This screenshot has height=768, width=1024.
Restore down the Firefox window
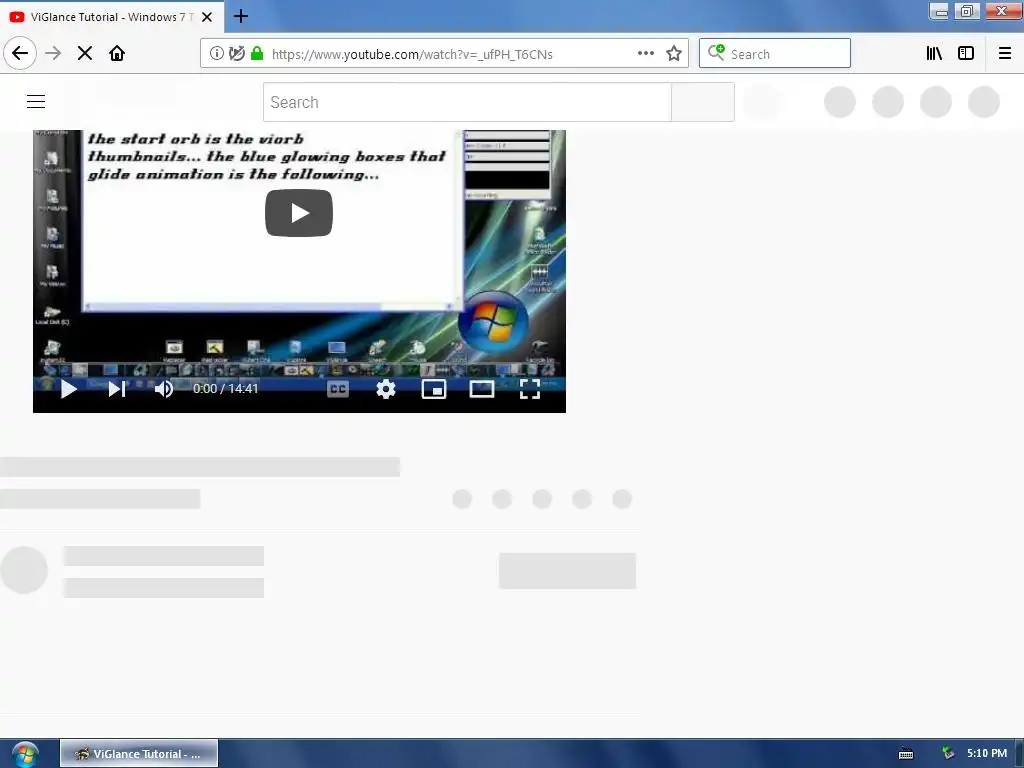coord(967,11)
